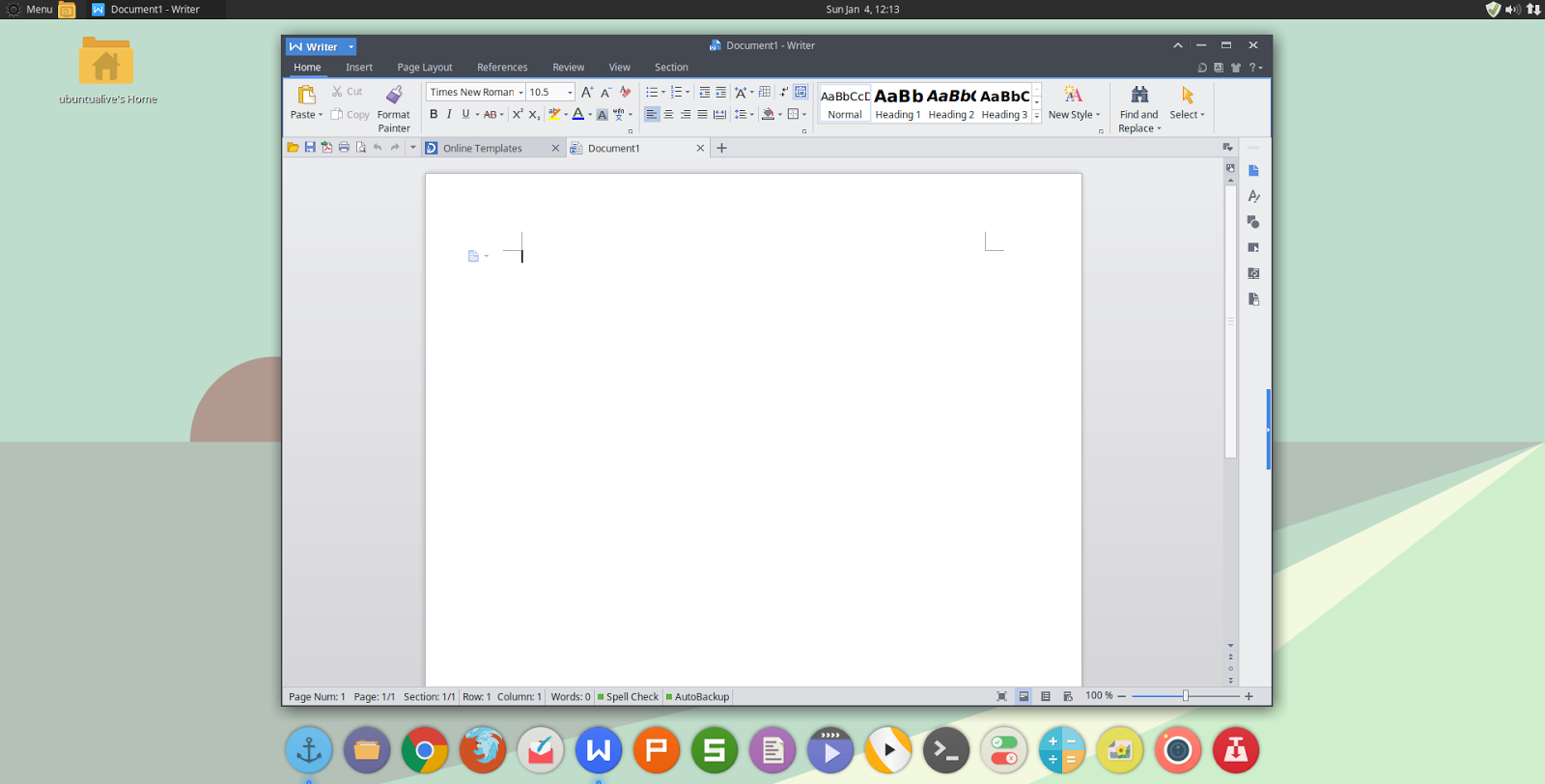Apply superscript formatting
The height and width of the screenshot is (784, 1545).
tap(518, 114)
